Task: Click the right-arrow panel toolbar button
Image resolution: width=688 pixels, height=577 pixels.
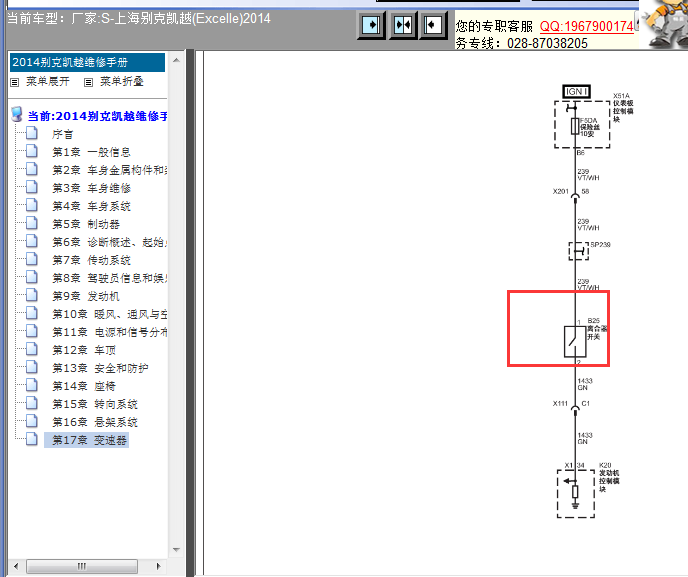Action: tap(371, 25)
